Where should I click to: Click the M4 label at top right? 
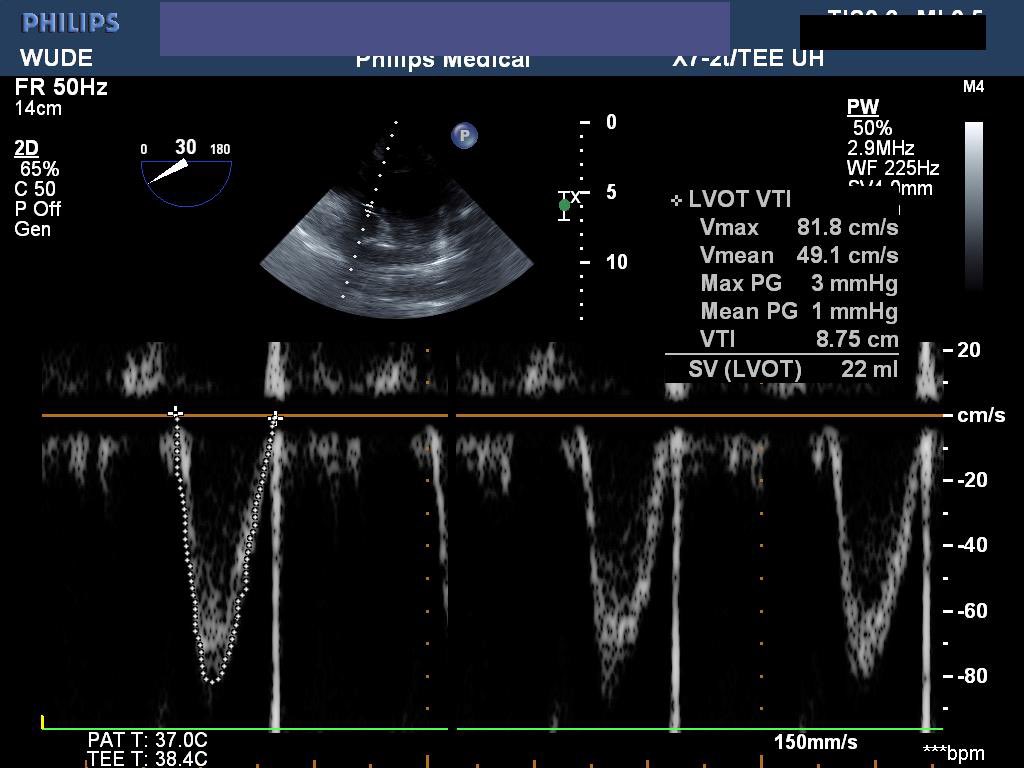point(973,87)
